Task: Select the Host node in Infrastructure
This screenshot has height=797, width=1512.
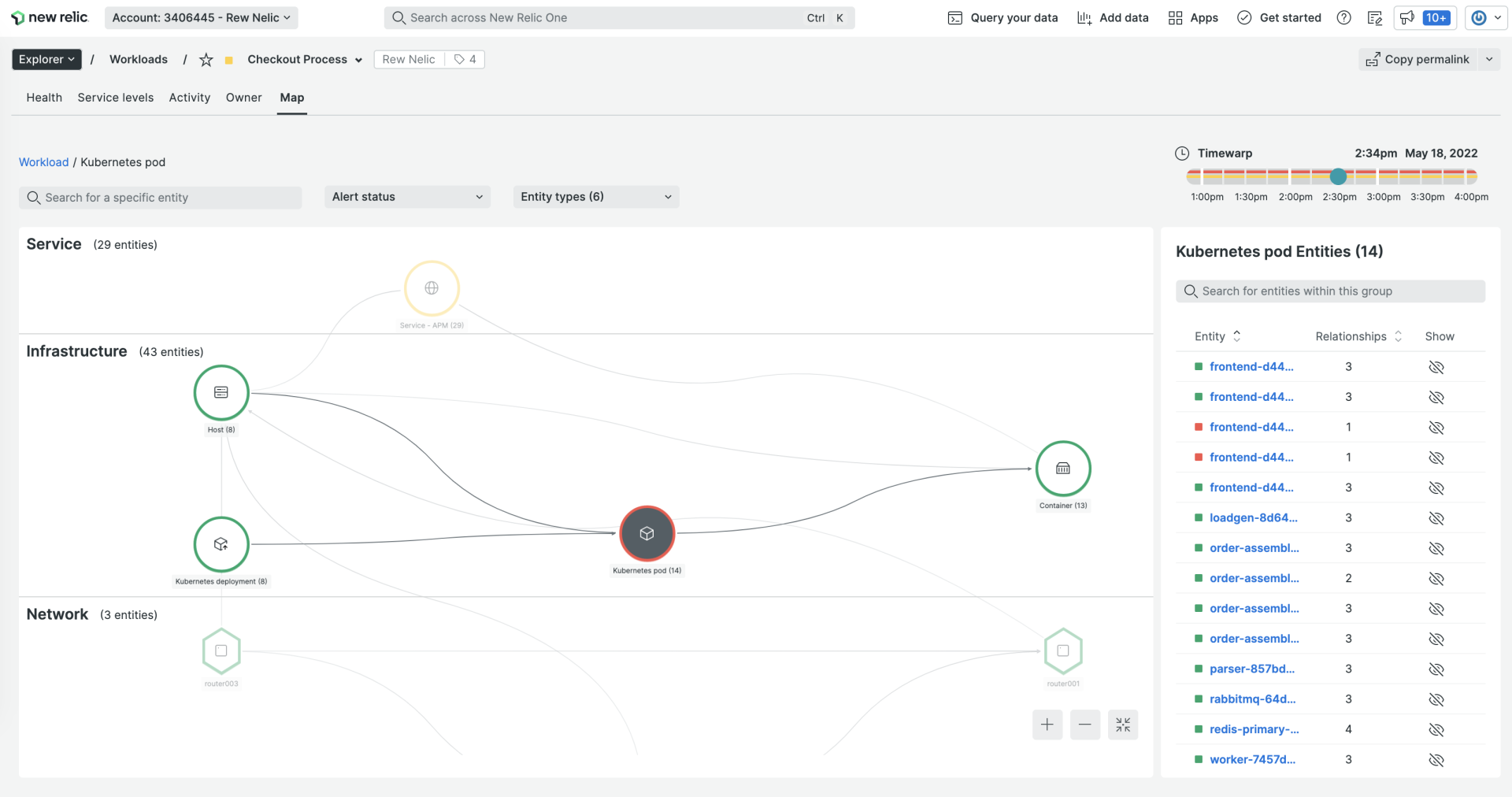Action: (x=221, y=392)
